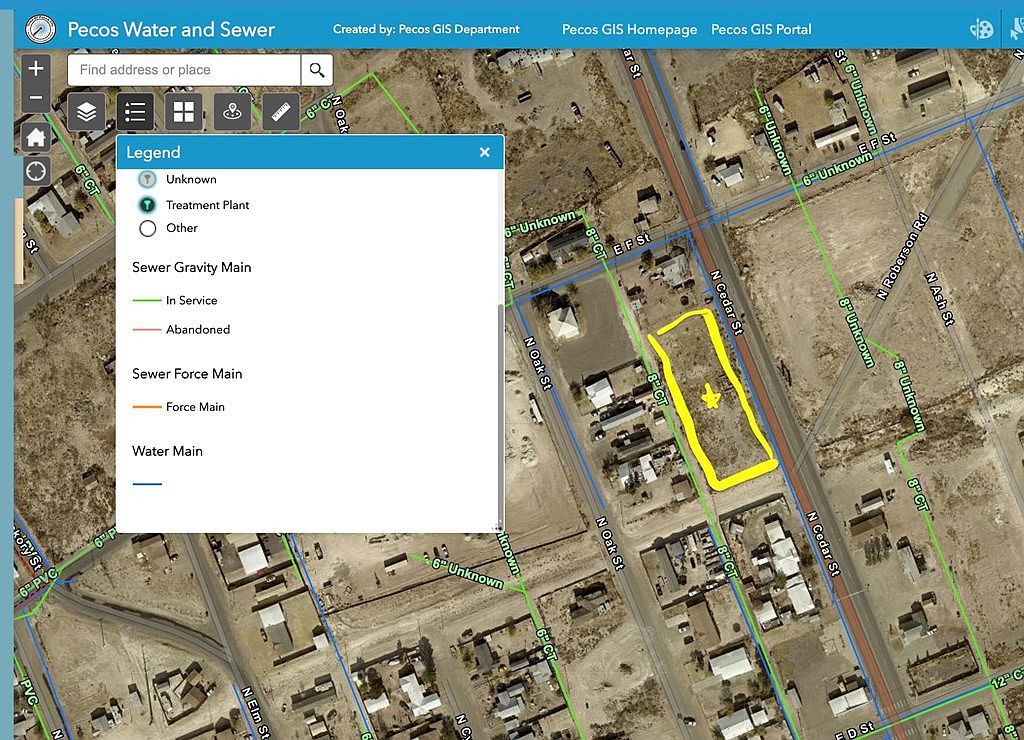The width and height of the screenshot is (1024, 740).
Task: Click the location sharing pin tool
Action: (x=232, y=112)
